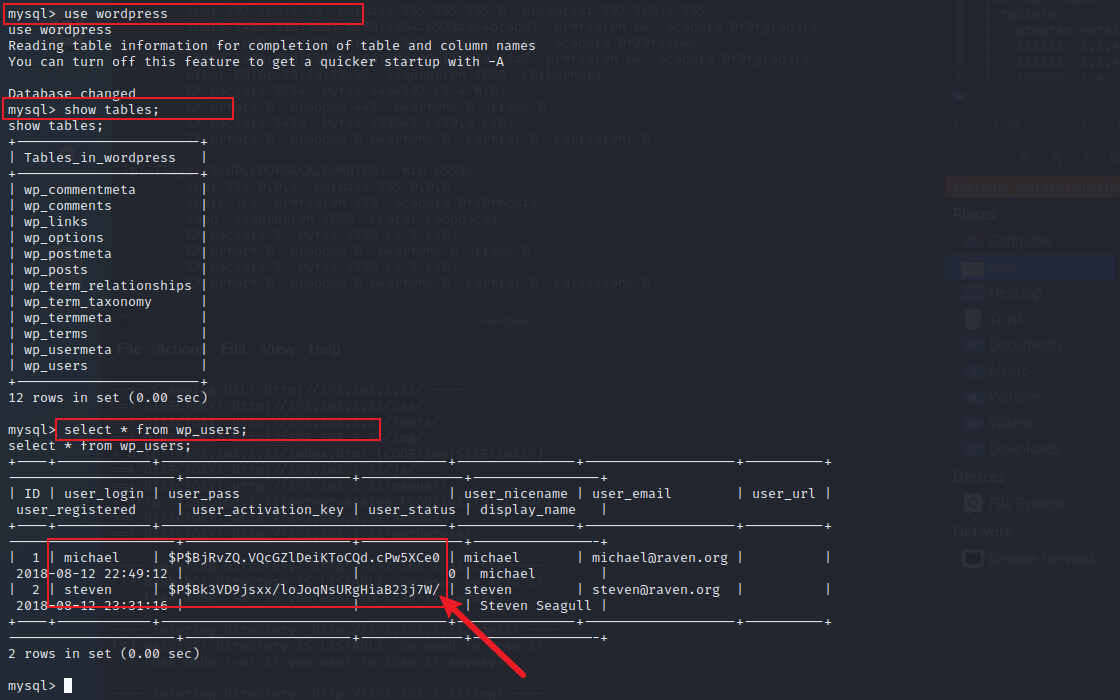
Task: Click the 'Tables_in_wordpress' column header
Action: click(99, 158)
